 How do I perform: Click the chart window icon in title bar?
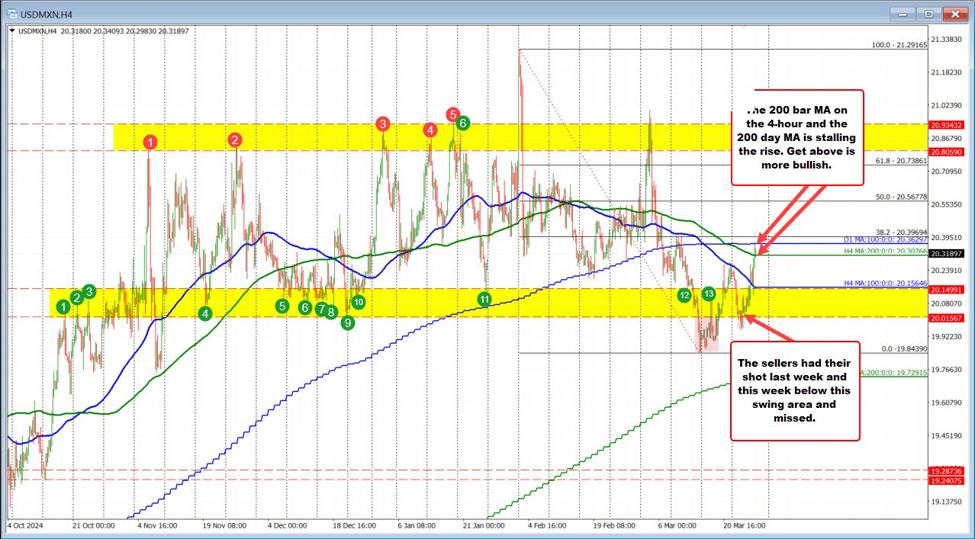pos(10,13)
